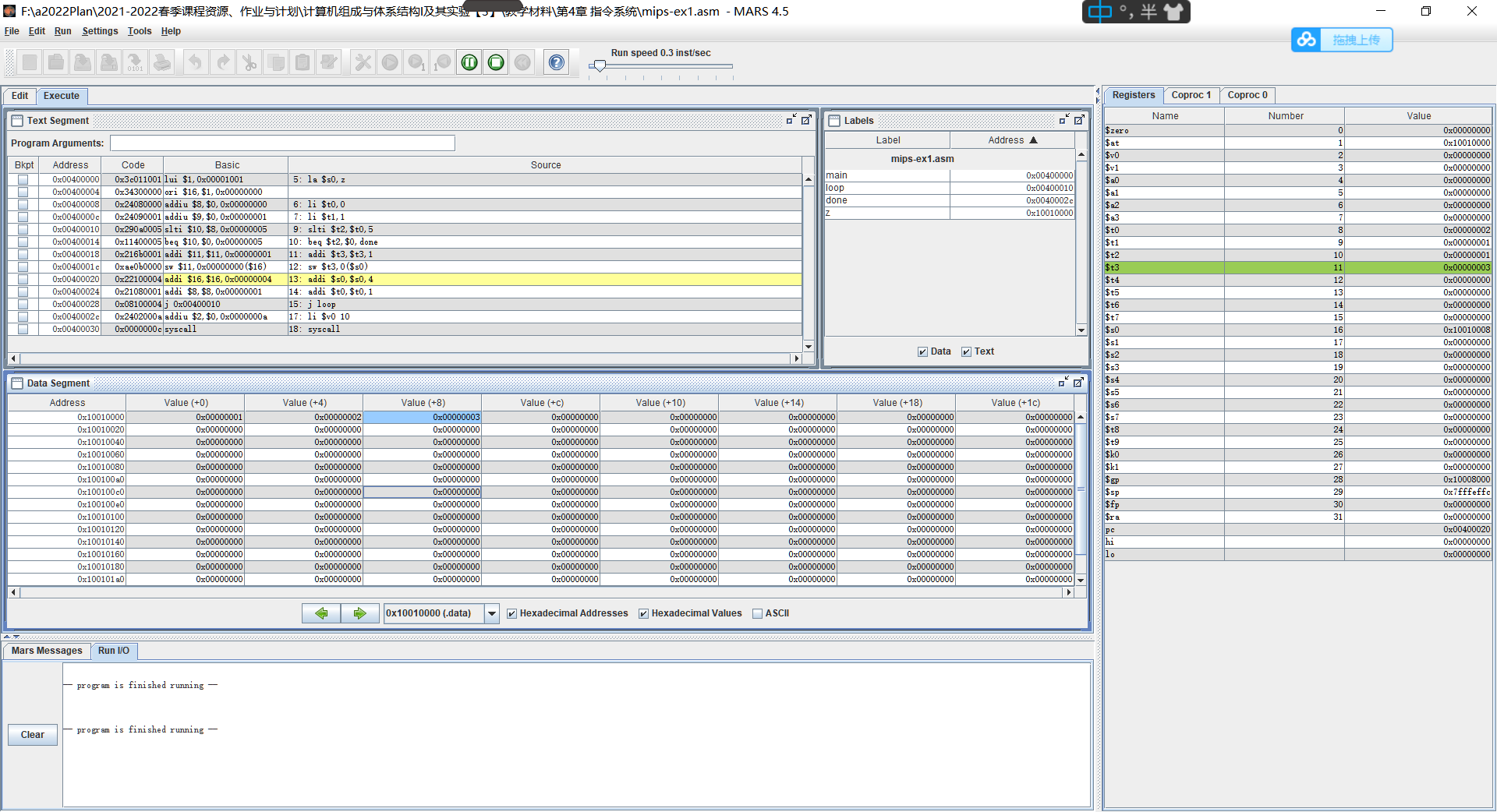The height and width of the screenshot is (812, 1497).
Task: Select the highlighted $t3 register row
Action: 1297,267
